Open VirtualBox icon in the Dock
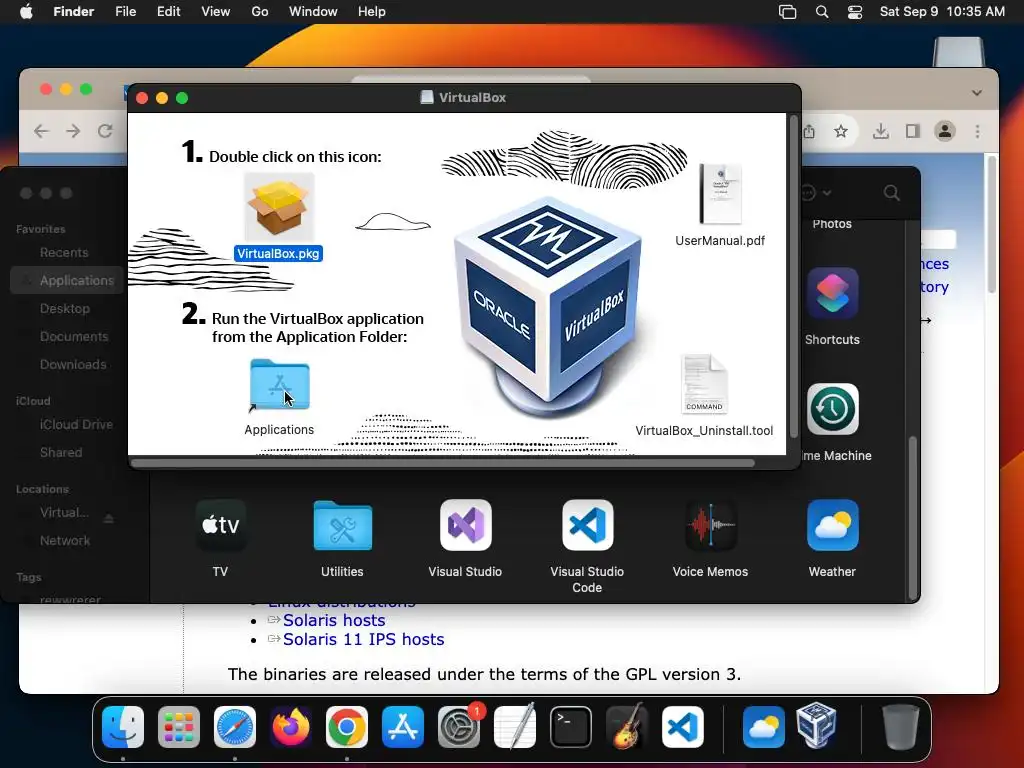1024x768 pixels. (x=817, y=725)
